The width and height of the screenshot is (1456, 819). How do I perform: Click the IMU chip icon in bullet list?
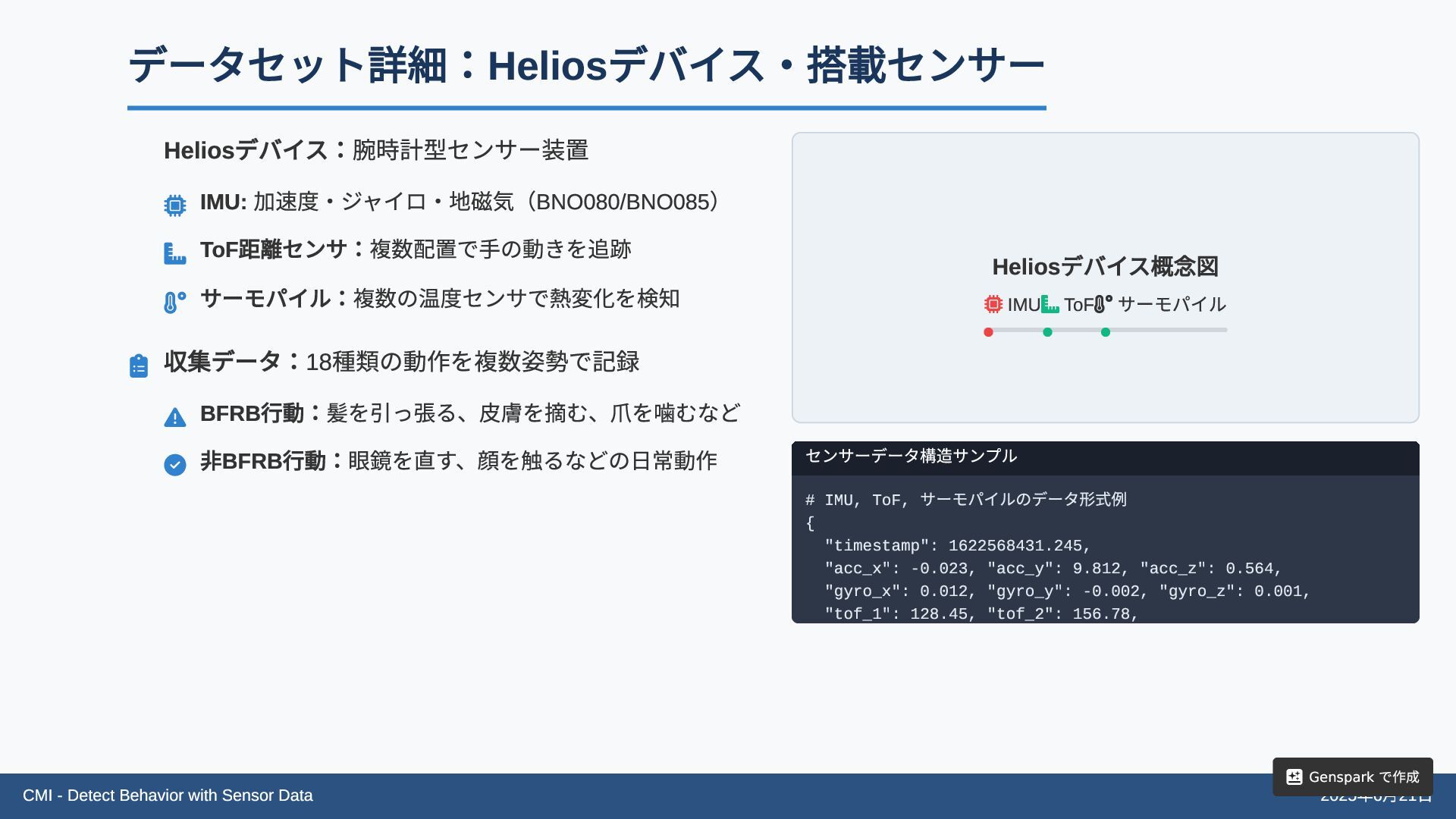pyautogui.click(x=175, y=206)
